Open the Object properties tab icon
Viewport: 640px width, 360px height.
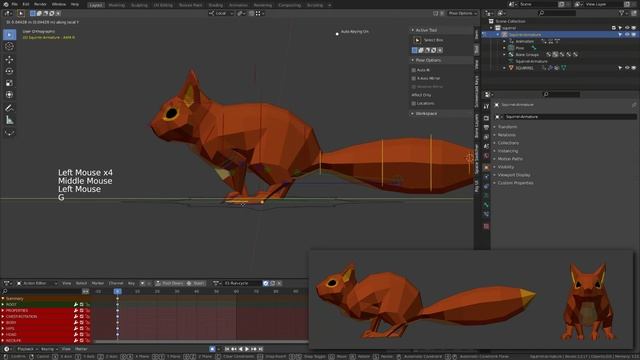(486, 167)
